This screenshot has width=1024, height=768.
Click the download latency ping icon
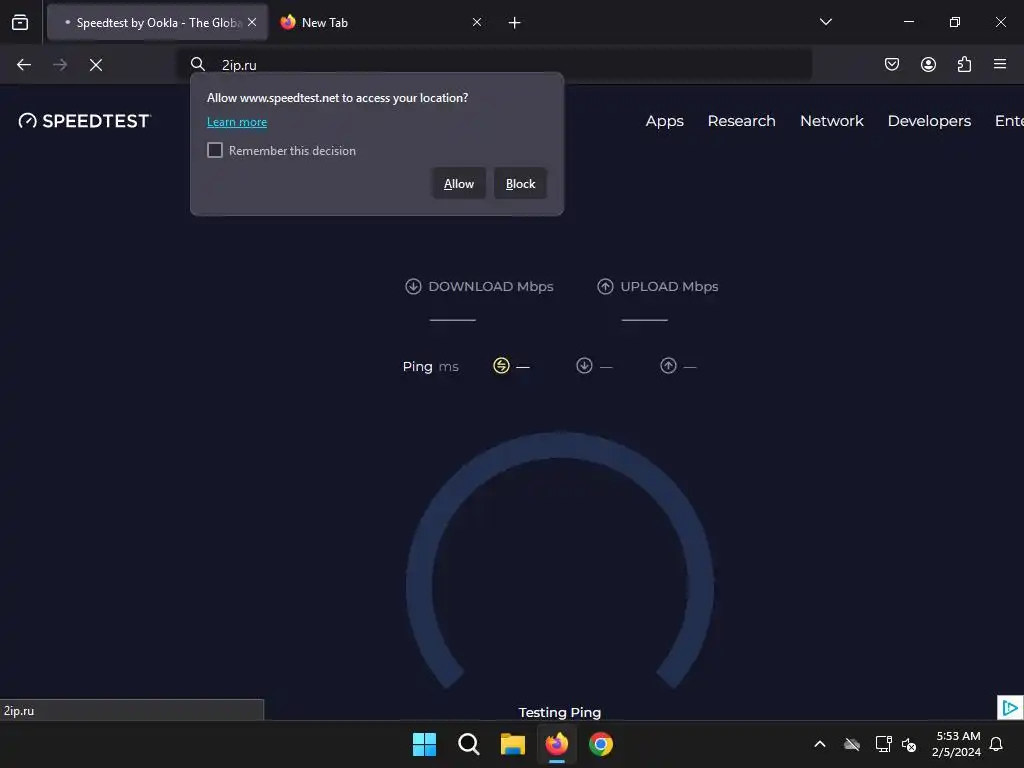pos(584,366)
